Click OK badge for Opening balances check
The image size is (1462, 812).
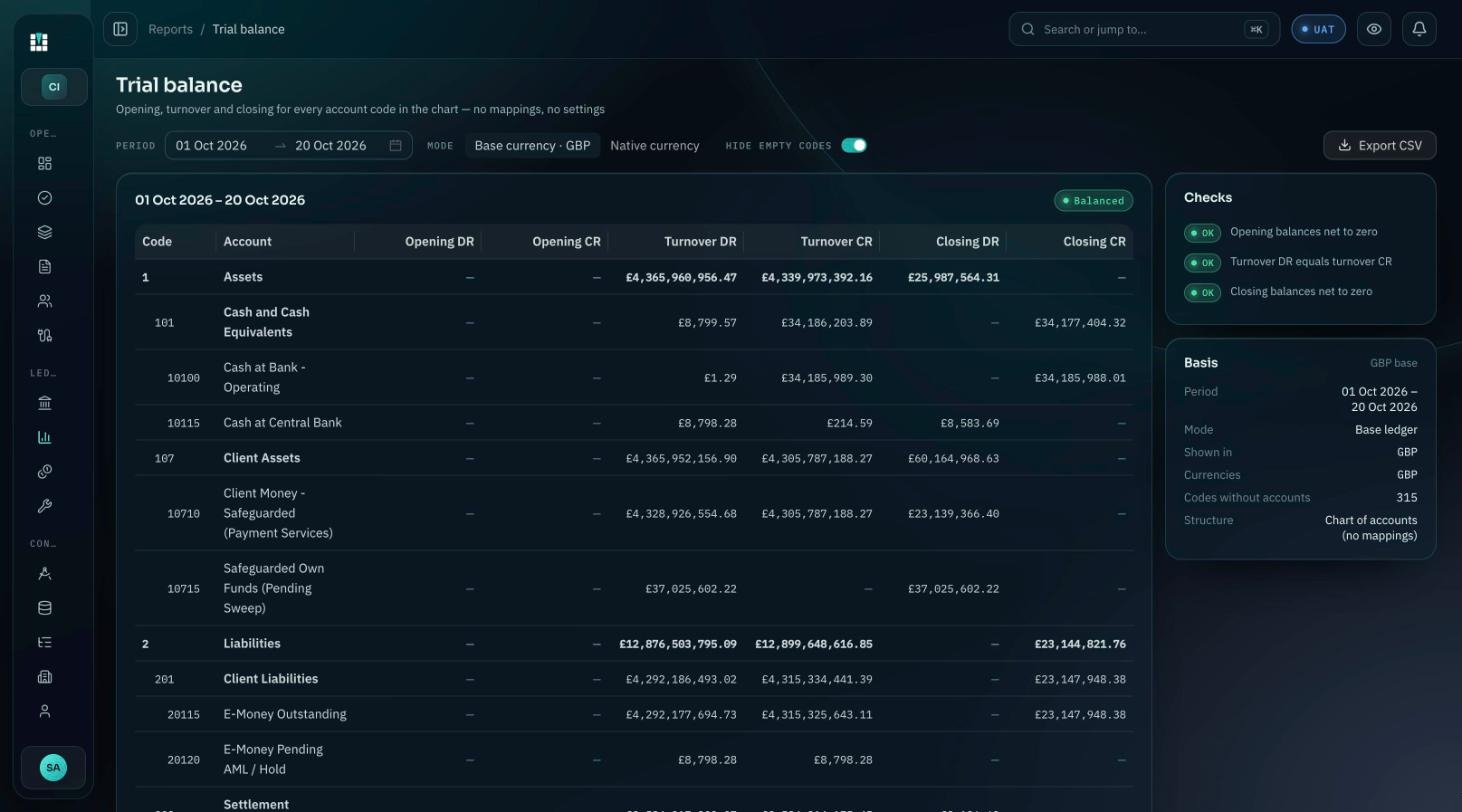(x=1202, y=233)
